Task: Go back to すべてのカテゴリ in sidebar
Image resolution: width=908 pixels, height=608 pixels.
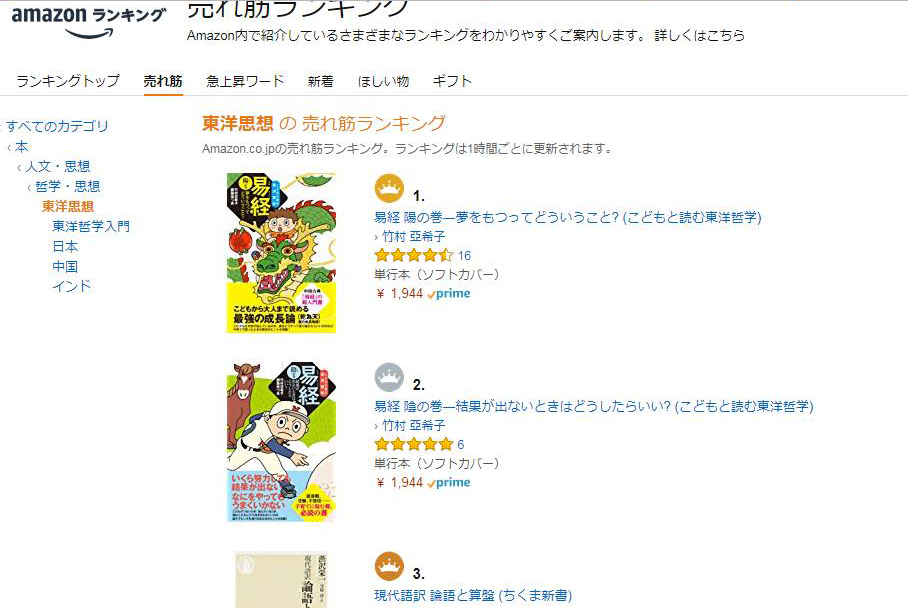Action: [x=57, y=126]
